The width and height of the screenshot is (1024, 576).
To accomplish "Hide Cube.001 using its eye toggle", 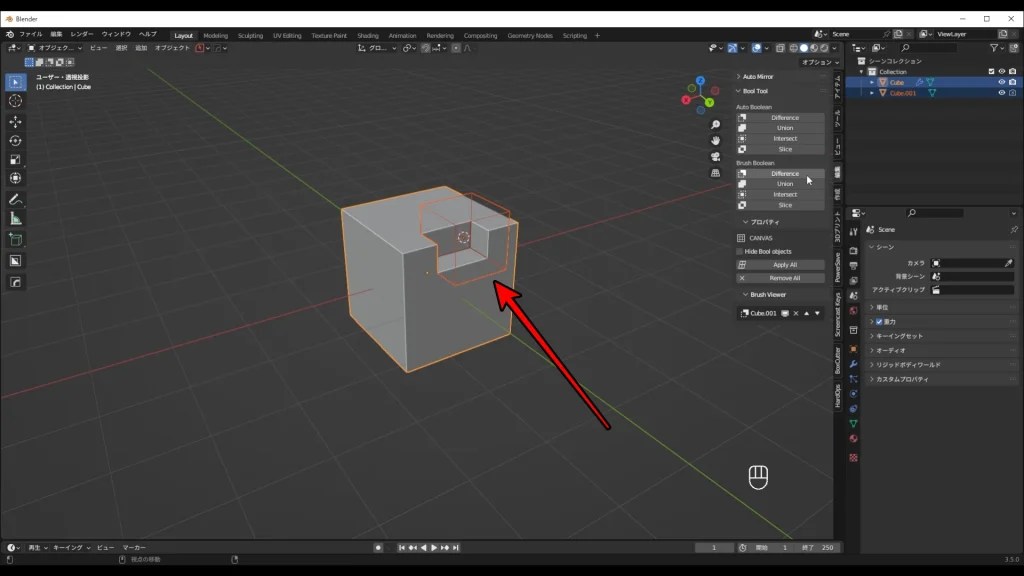I will [x=1002, y=93].
